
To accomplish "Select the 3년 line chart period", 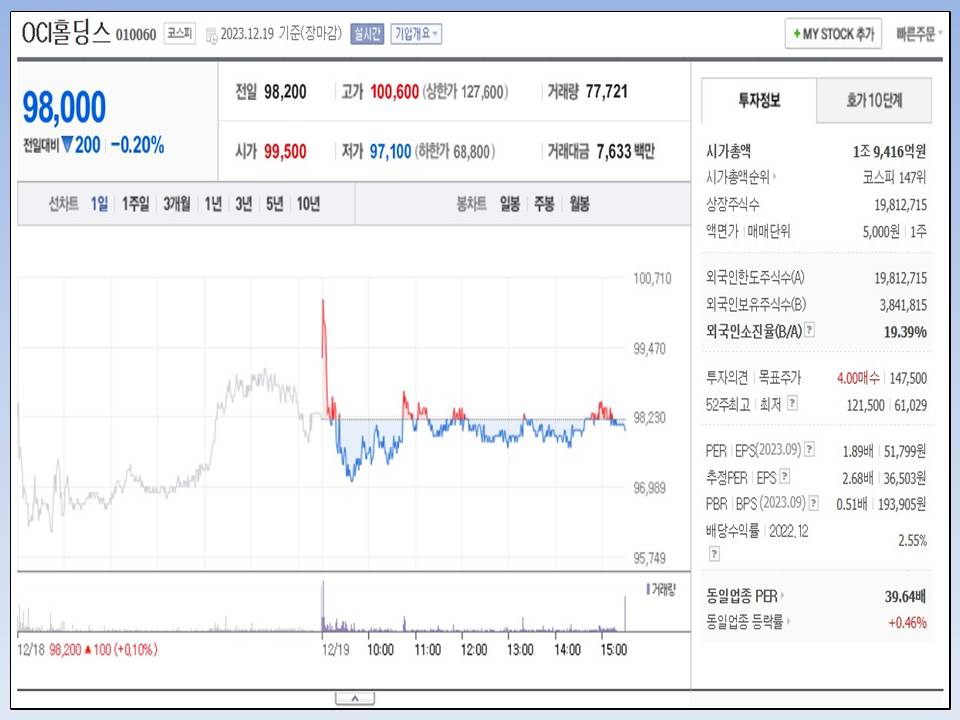I will 244,203.
